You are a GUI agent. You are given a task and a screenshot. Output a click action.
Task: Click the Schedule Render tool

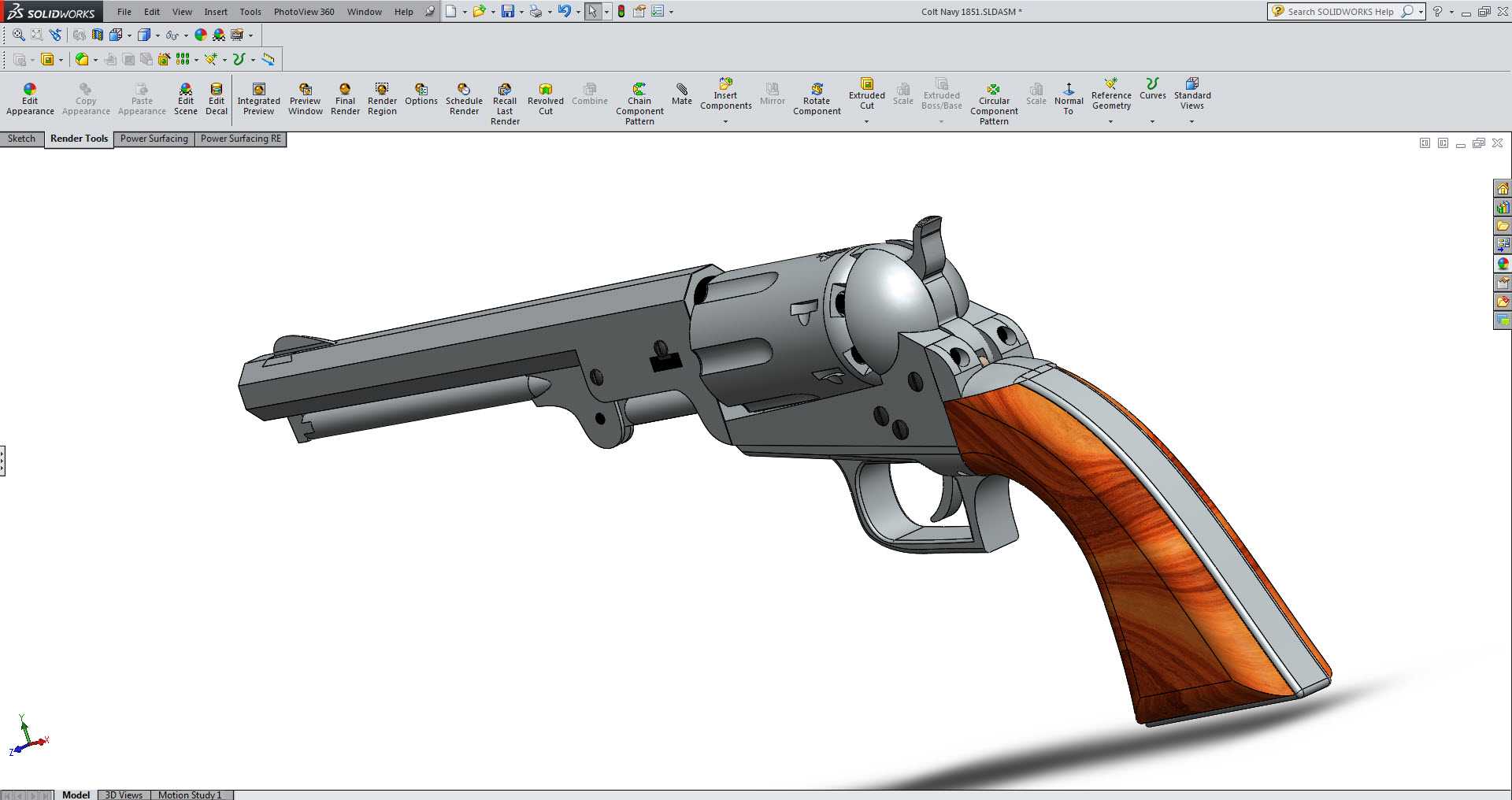(464, 99)
